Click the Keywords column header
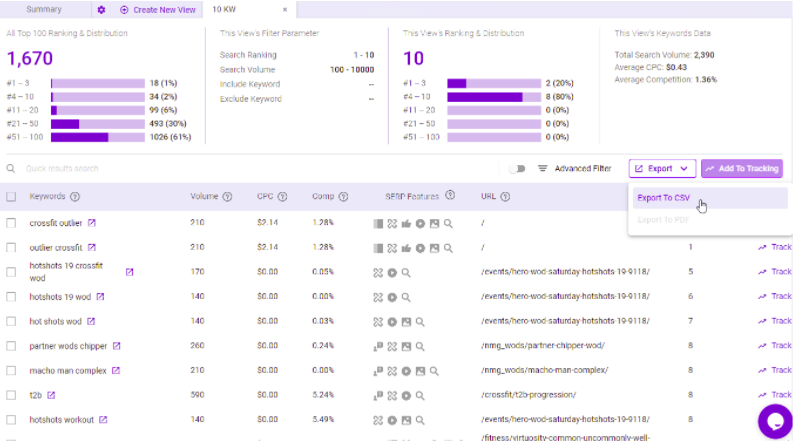Viewport: 799px width, 443px height. pyautogui.click(x=47, y=196)
